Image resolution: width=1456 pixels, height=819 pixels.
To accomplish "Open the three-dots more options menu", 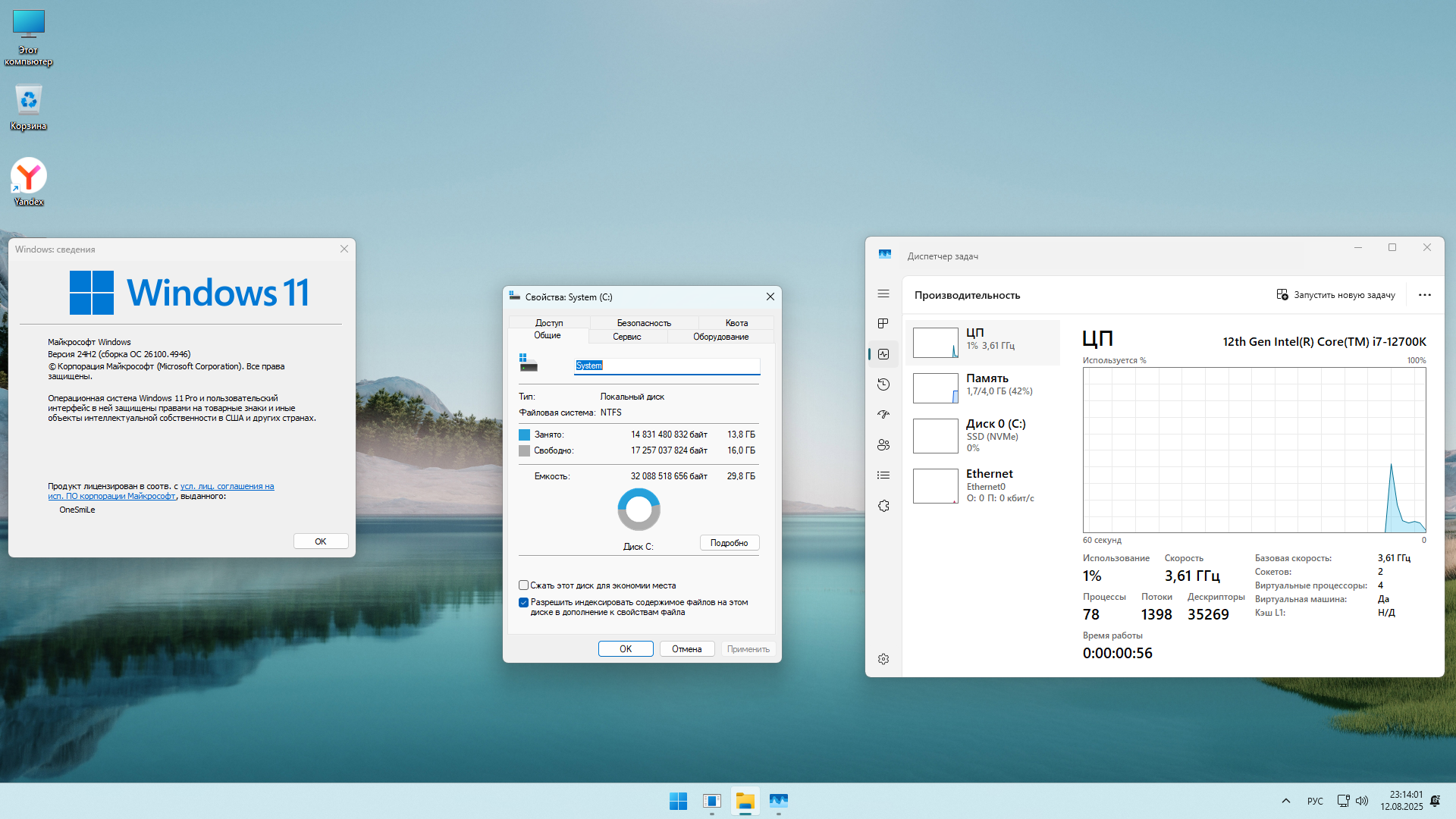I will pos(1424,295).
